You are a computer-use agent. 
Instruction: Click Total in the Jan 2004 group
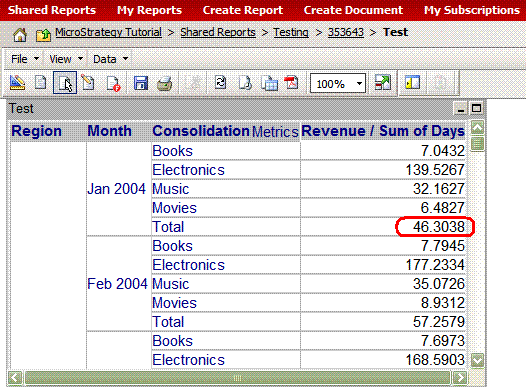click(168, 227)
